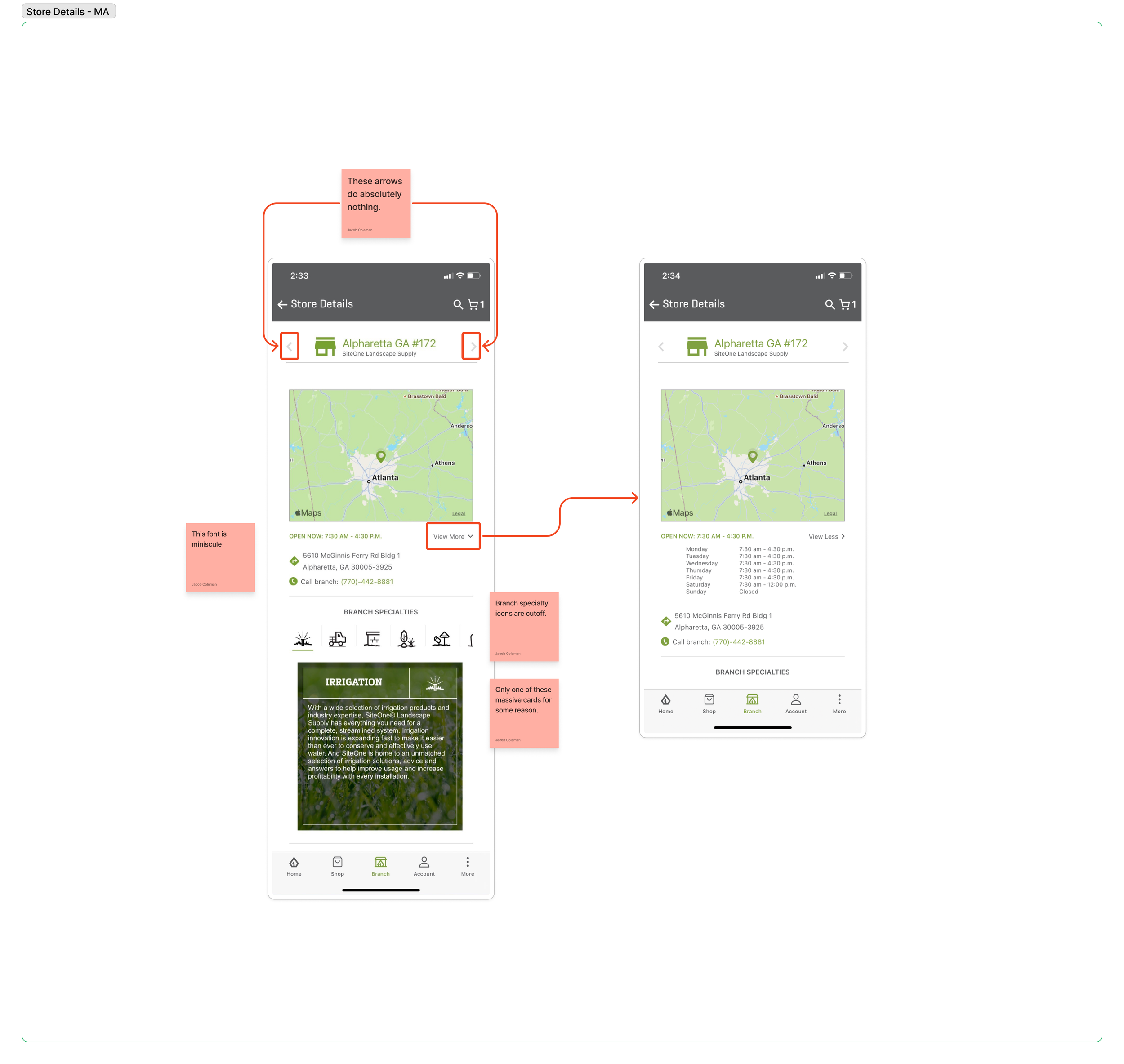This screenshot has width=1124, height=1064.
Task: Click 5610 McGinnis Ferry Rd address, right phone
Action: 723,621
